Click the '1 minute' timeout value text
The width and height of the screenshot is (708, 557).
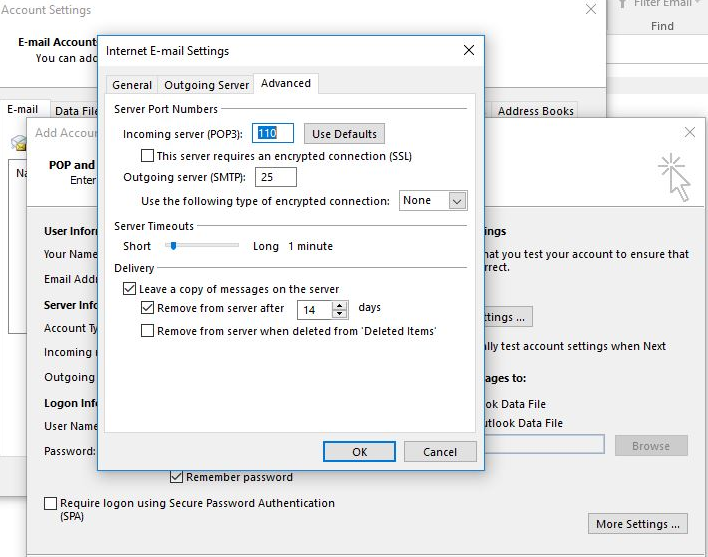pyautogui.click(x=311, y=246)
